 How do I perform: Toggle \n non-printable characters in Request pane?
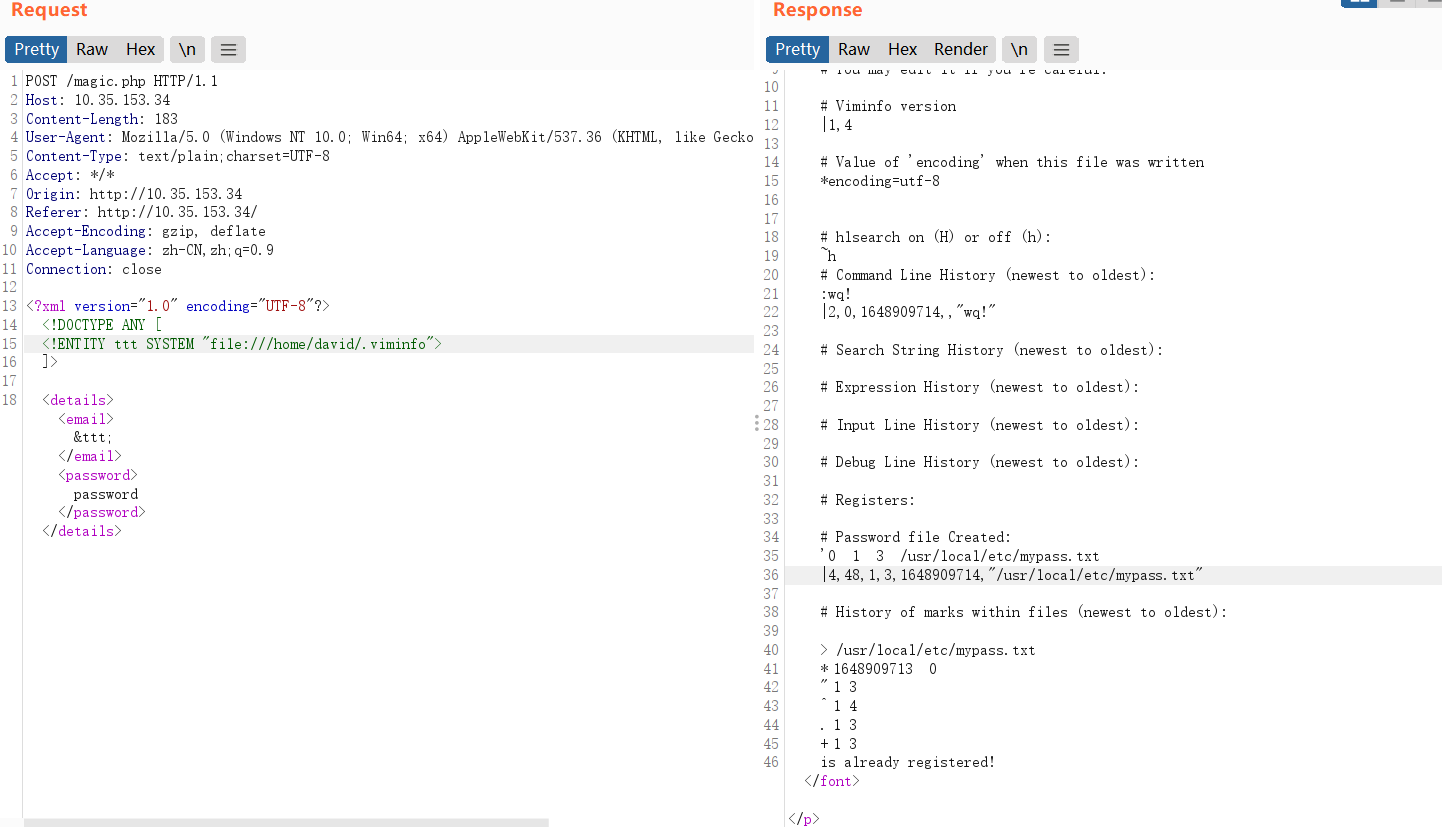click(x=187, y=49)
